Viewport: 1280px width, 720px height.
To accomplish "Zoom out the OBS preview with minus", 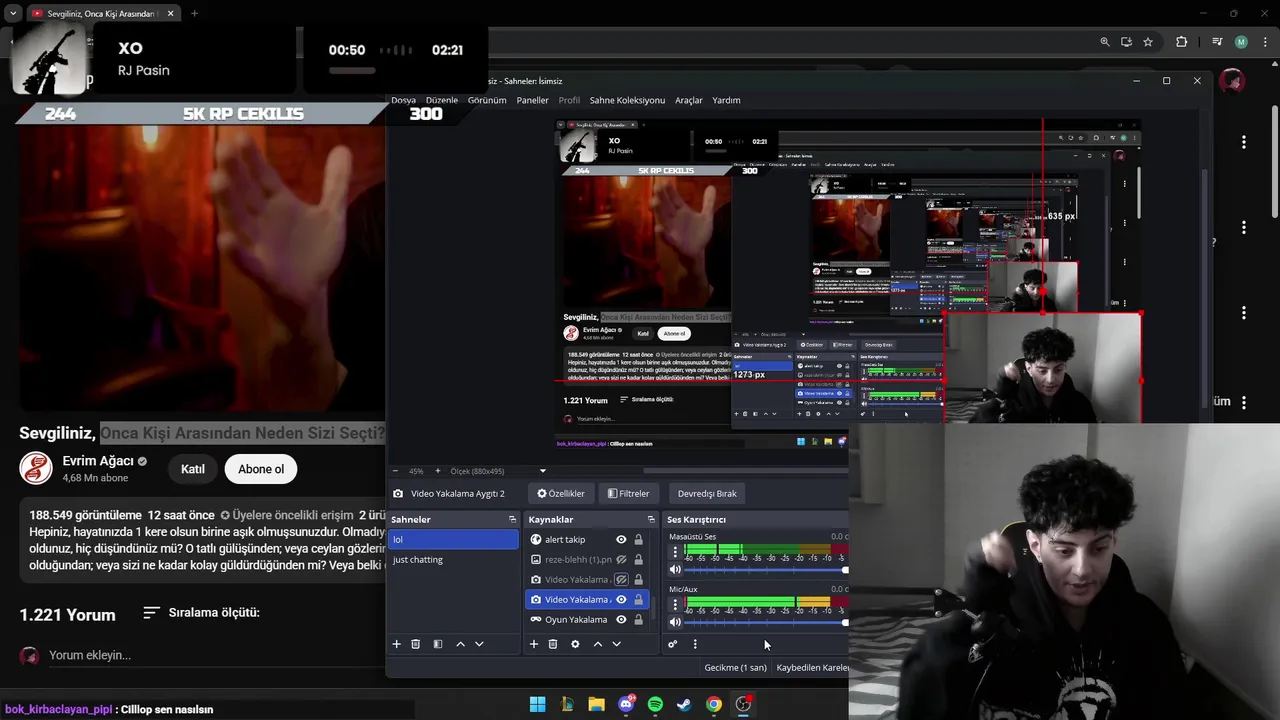I will click(x=395, y=471).
